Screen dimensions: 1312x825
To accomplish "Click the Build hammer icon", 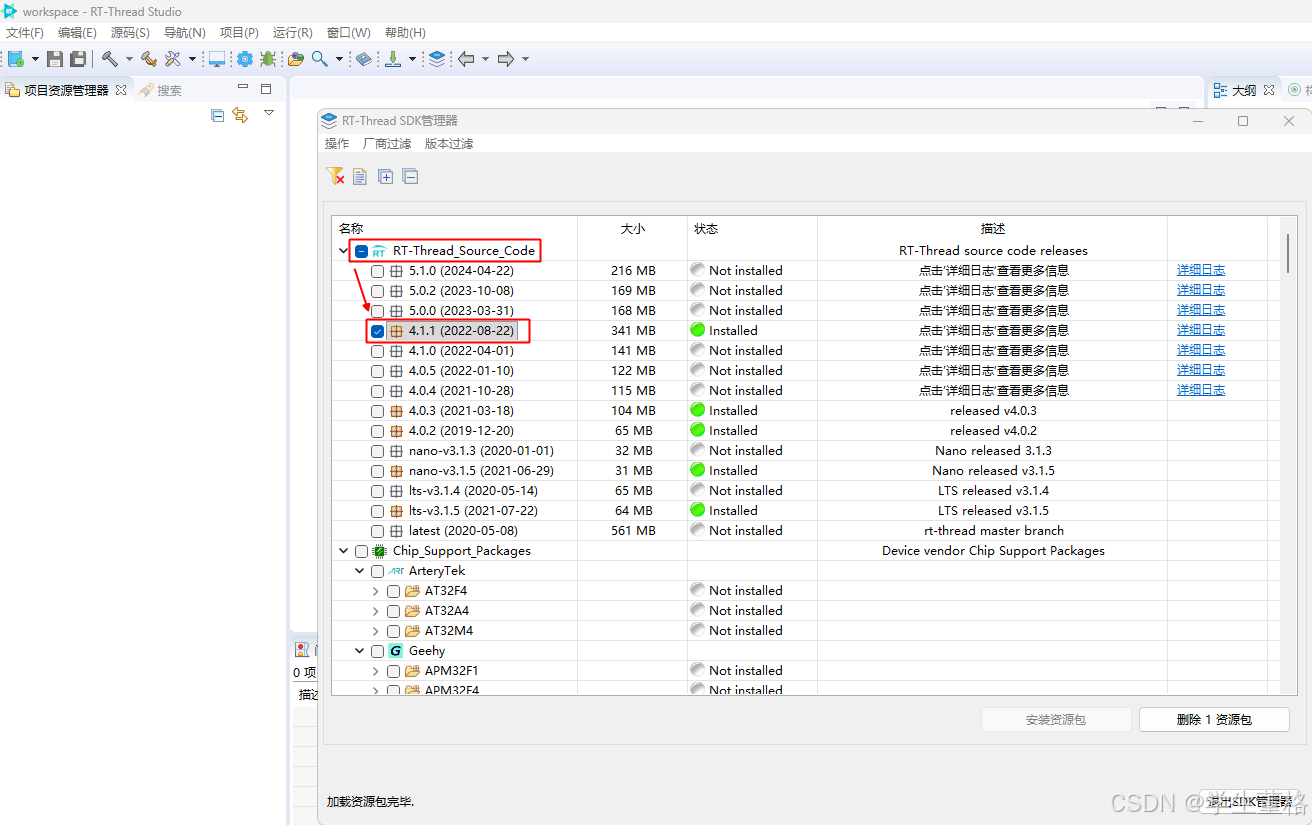I will pyautogui.click(x=110, y=59).
